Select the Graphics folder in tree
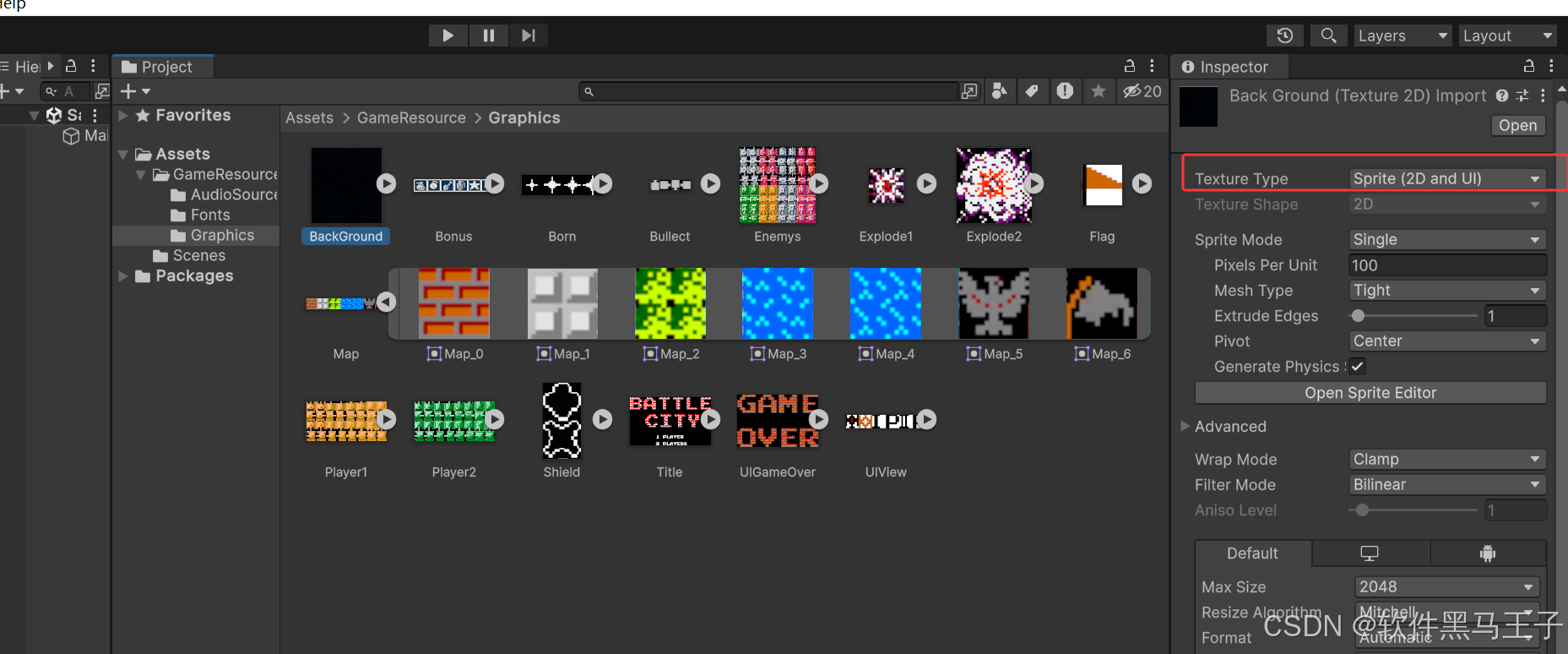The width and height of the screenshot is (1568, 654). pos(213,236)
